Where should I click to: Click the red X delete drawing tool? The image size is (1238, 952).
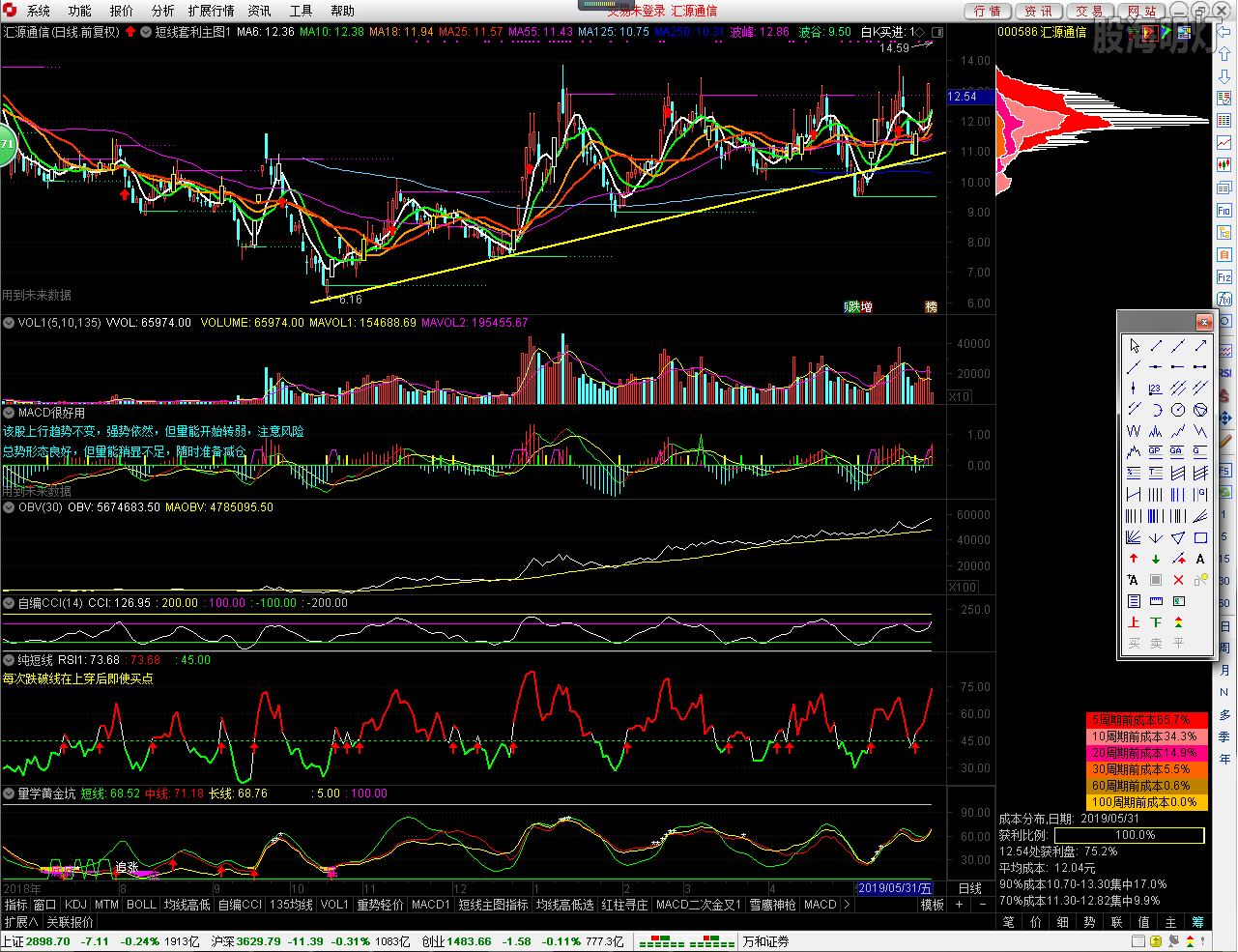tap(1178, 580)
